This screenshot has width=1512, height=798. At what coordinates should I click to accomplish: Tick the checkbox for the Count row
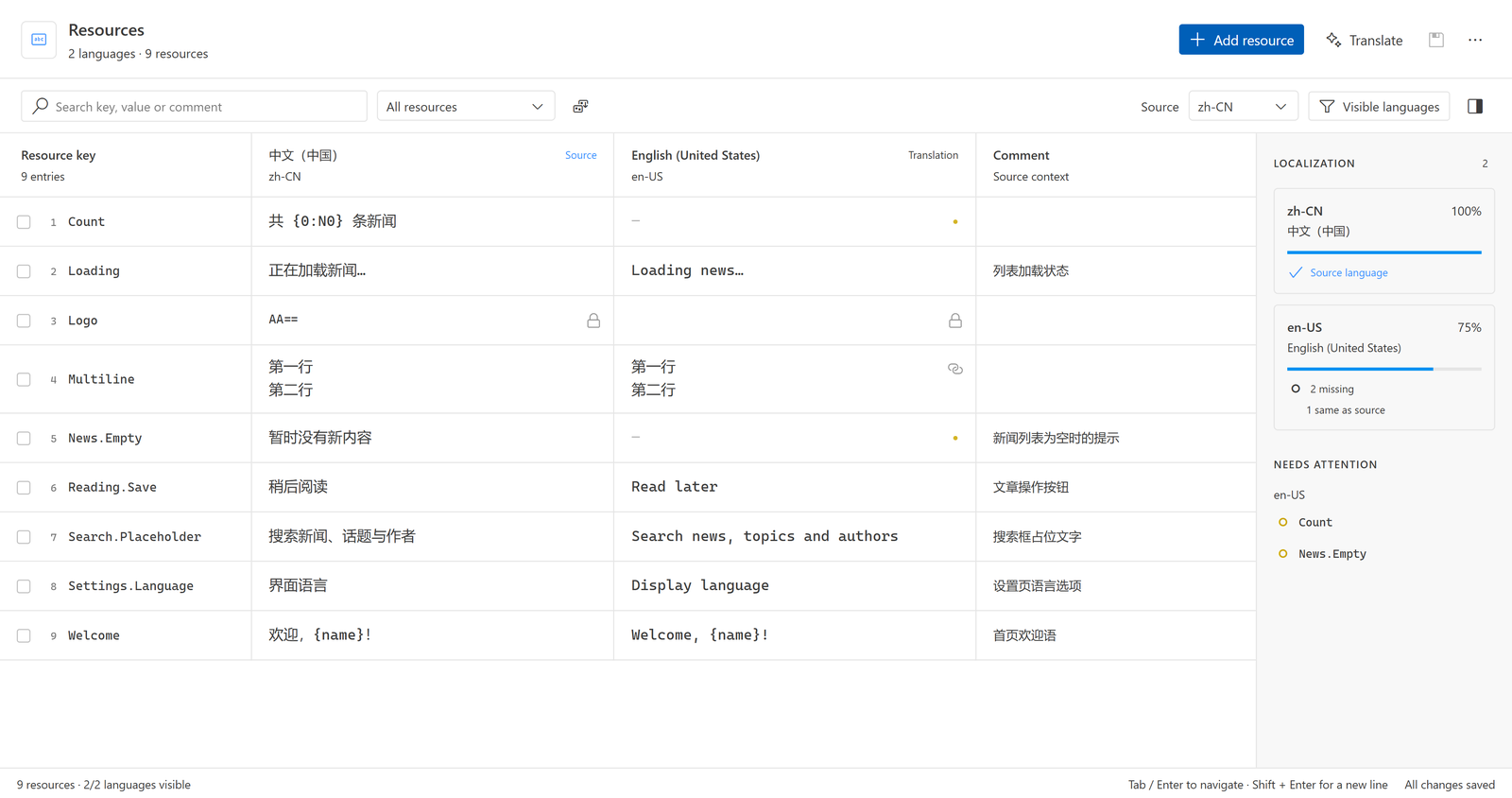coord(24,222)
